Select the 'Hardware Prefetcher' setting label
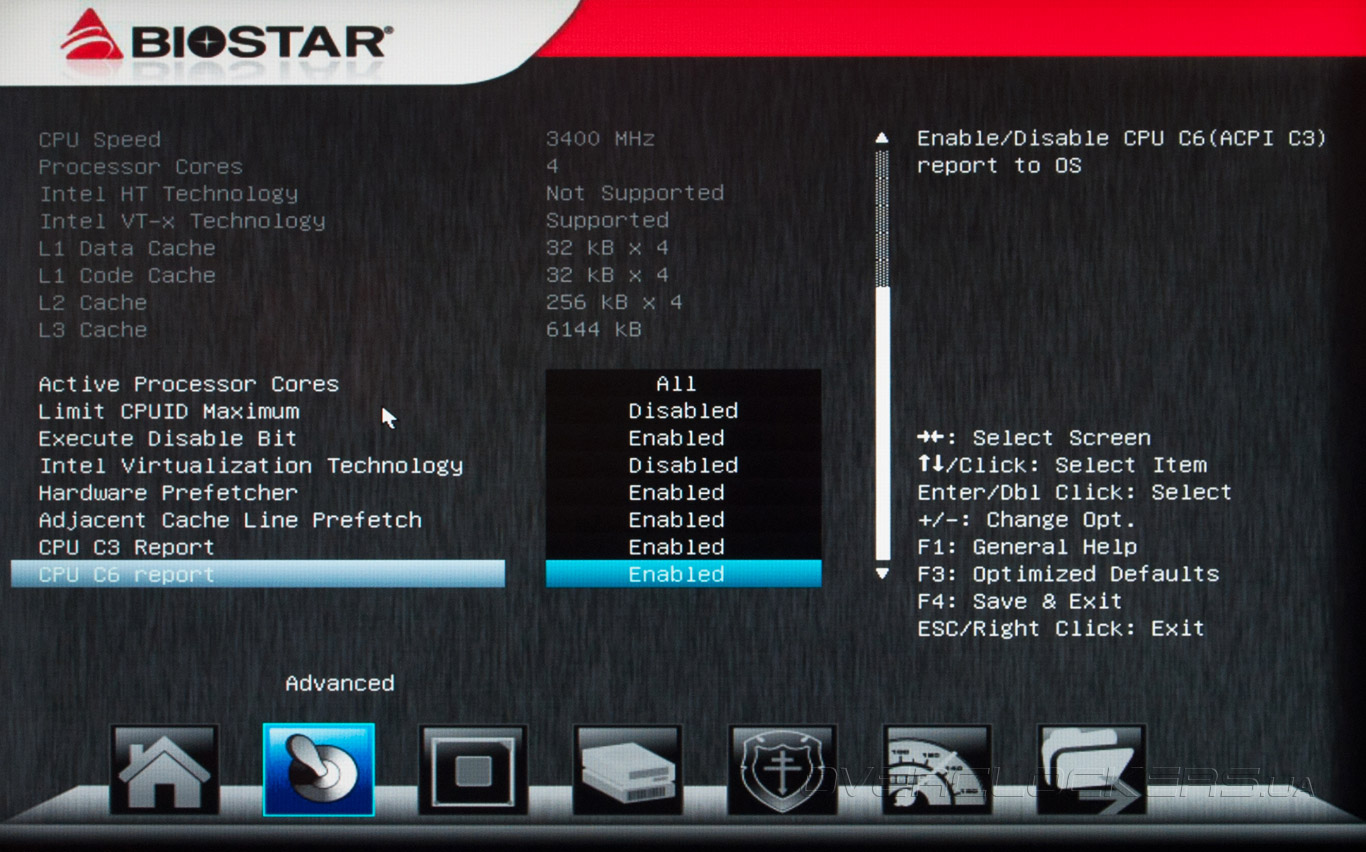This screenshot has width=1366, height=852. (x=168, y=492)
